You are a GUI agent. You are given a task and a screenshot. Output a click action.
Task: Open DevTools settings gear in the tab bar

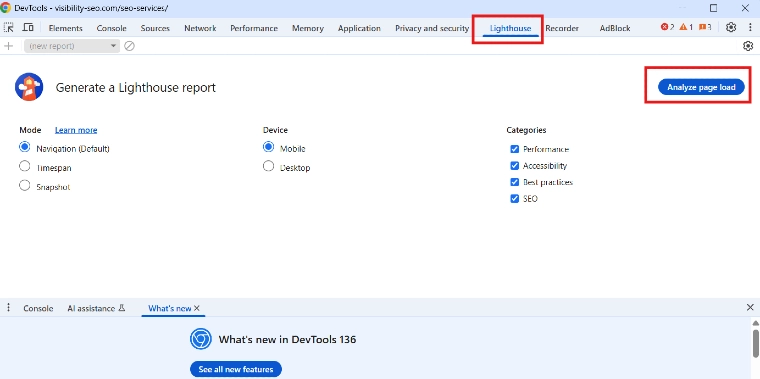point(731,28)
